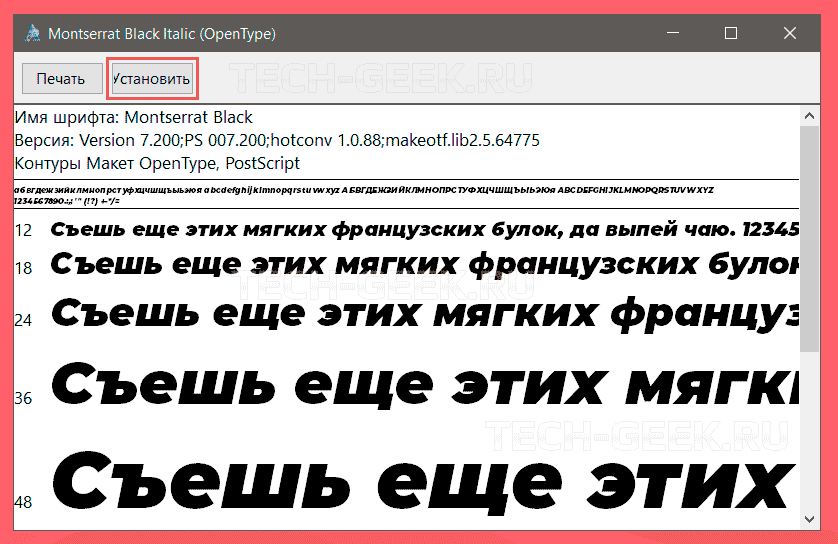
Task: Click the 'Контуры Макет OpenType, PostScript' line
Action: (157, 163)
